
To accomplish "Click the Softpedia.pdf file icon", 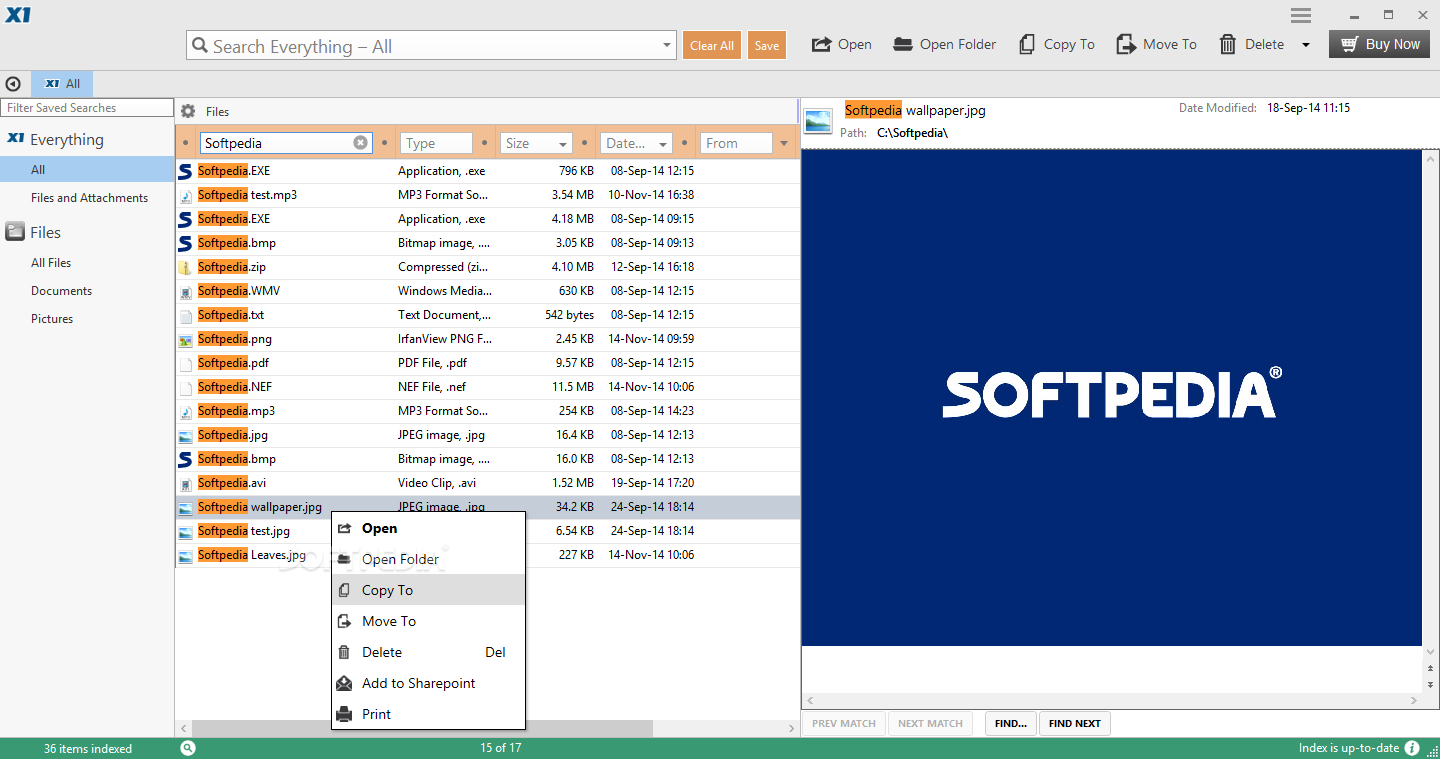I will (185, 363).
